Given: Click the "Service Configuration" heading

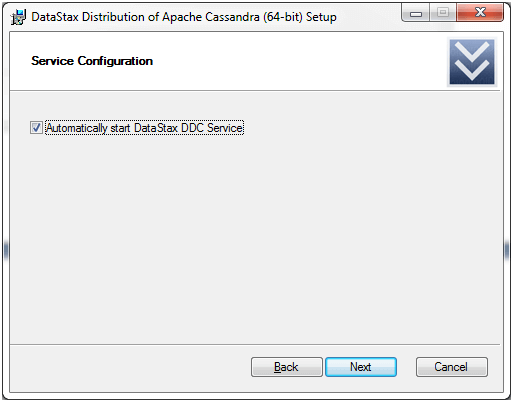Looking at the screenshot, I should click(x=92, y=61).
